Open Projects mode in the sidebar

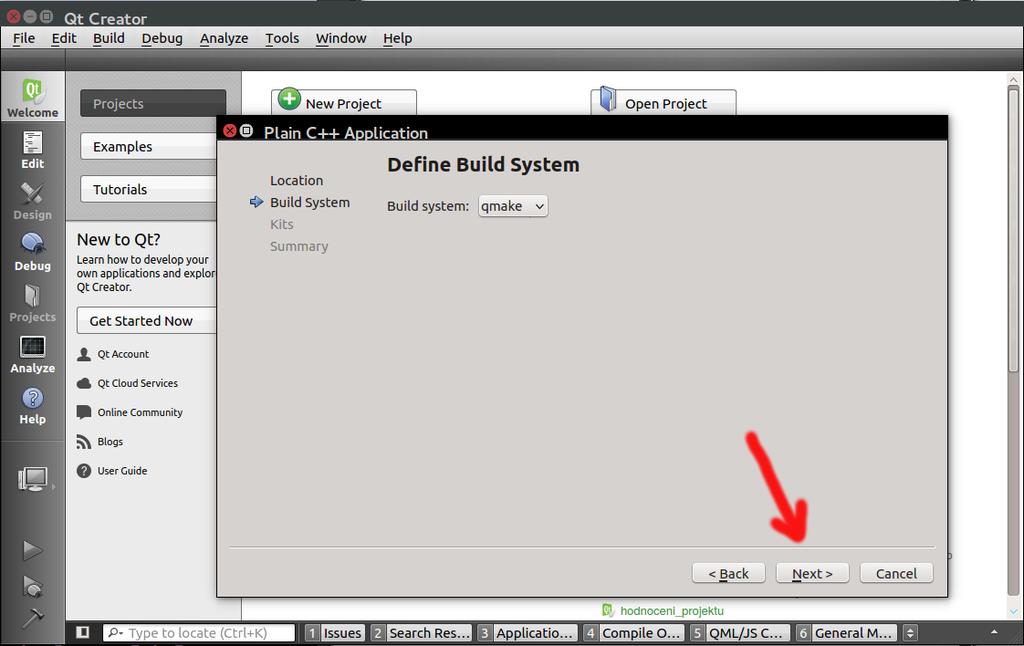[32, 303]
